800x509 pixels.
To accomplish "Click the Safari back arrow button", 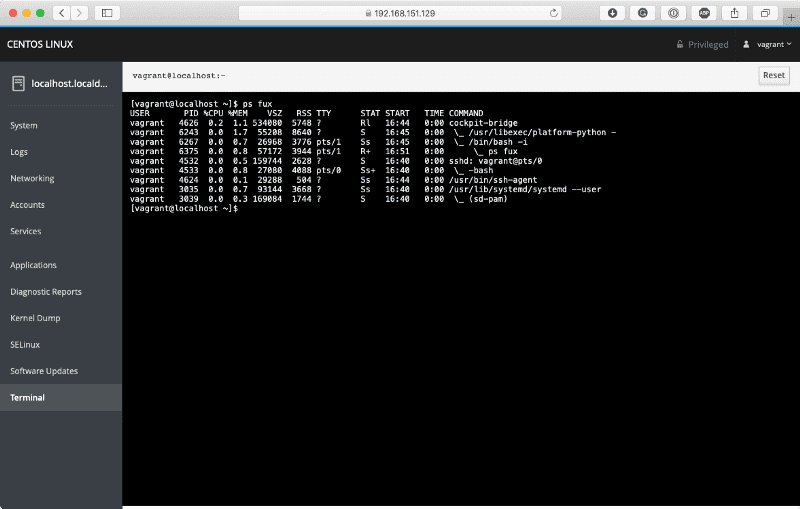I will (x=60, y=13).
